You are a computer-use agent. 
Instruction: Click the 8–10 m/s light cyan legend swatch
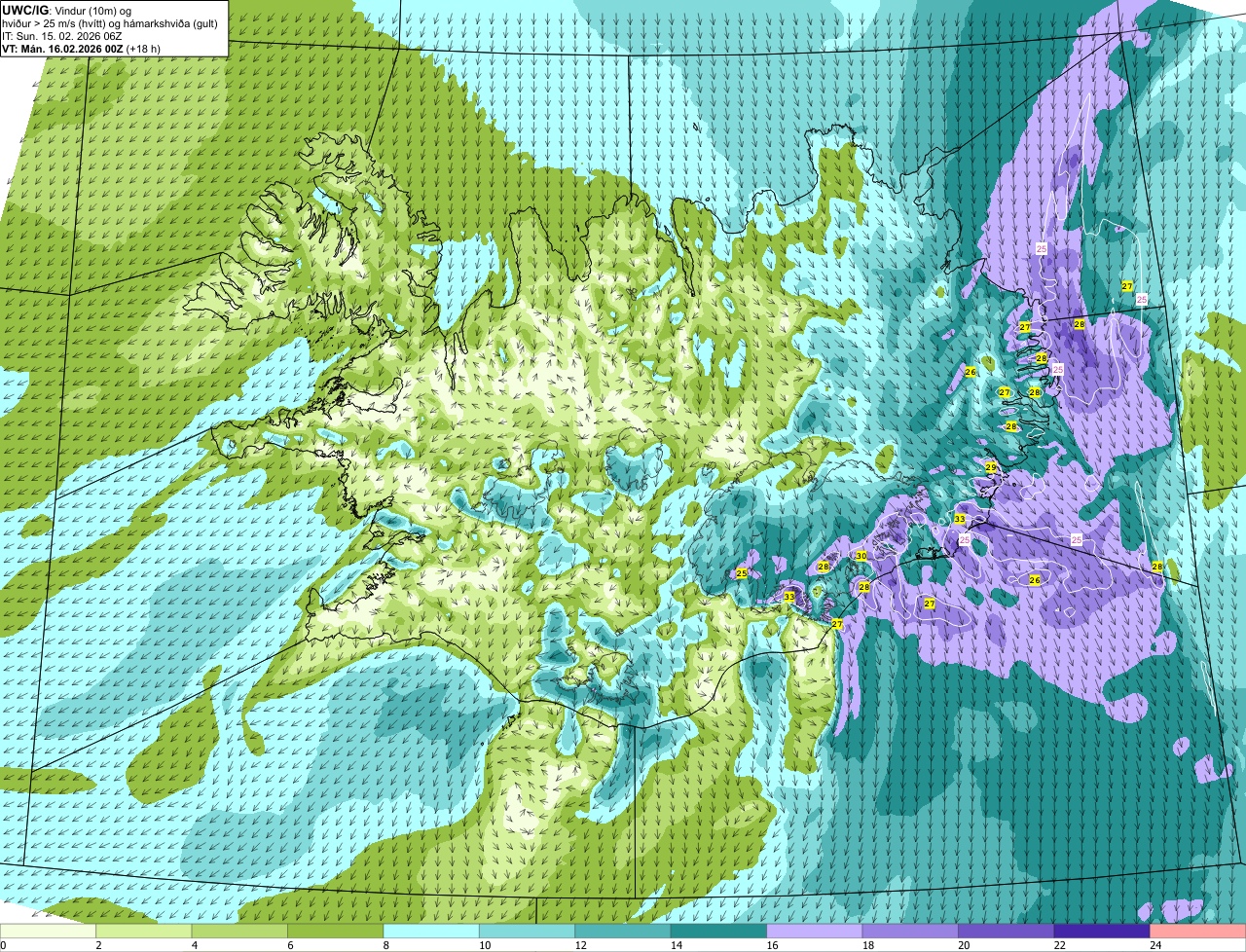pos(432,932)
